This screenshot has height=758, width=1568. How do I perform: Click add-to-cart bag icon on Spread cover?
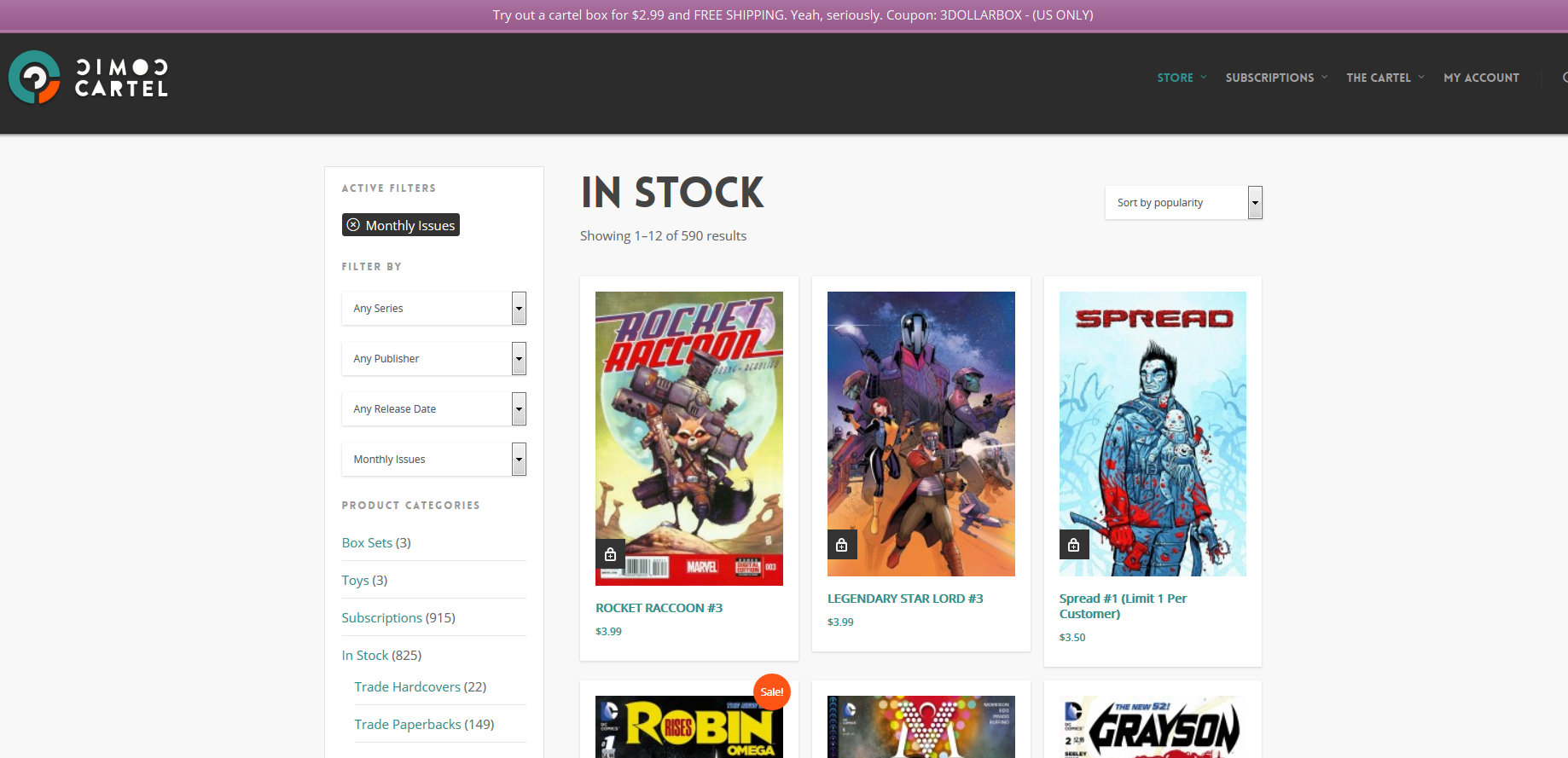coord(1073,545)
